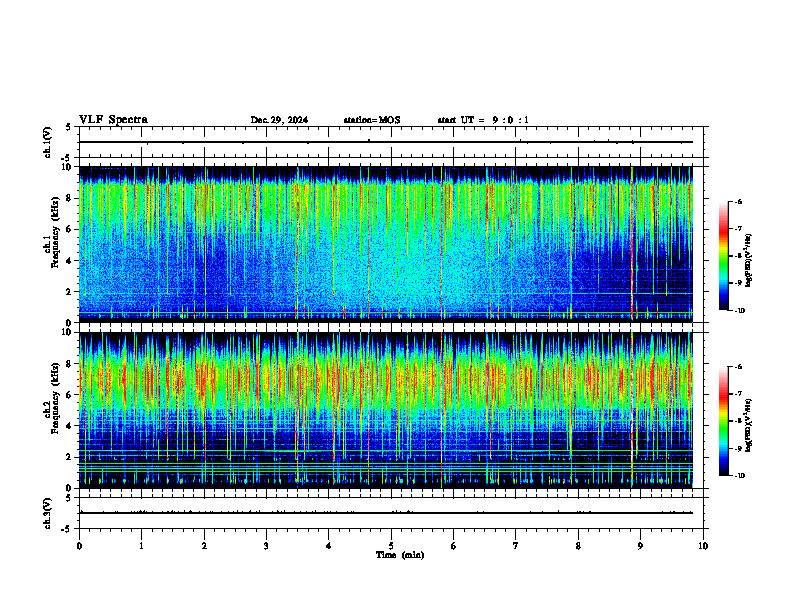This screenshot has width=792, height=612.
Task: Click the log(PSD) unit label beside the ch.2 color bar
Action: tap(749, 426)
